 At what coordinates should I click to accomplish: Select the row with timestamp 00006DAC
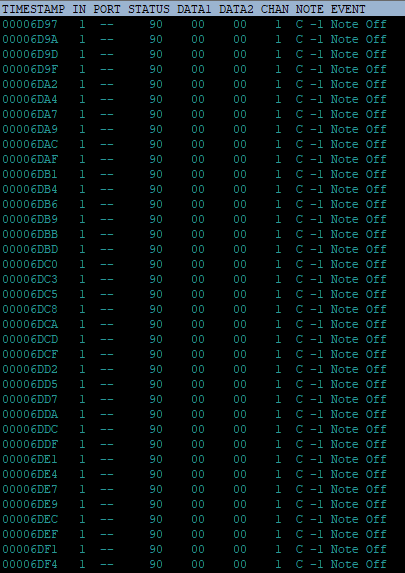coord(202,144)
